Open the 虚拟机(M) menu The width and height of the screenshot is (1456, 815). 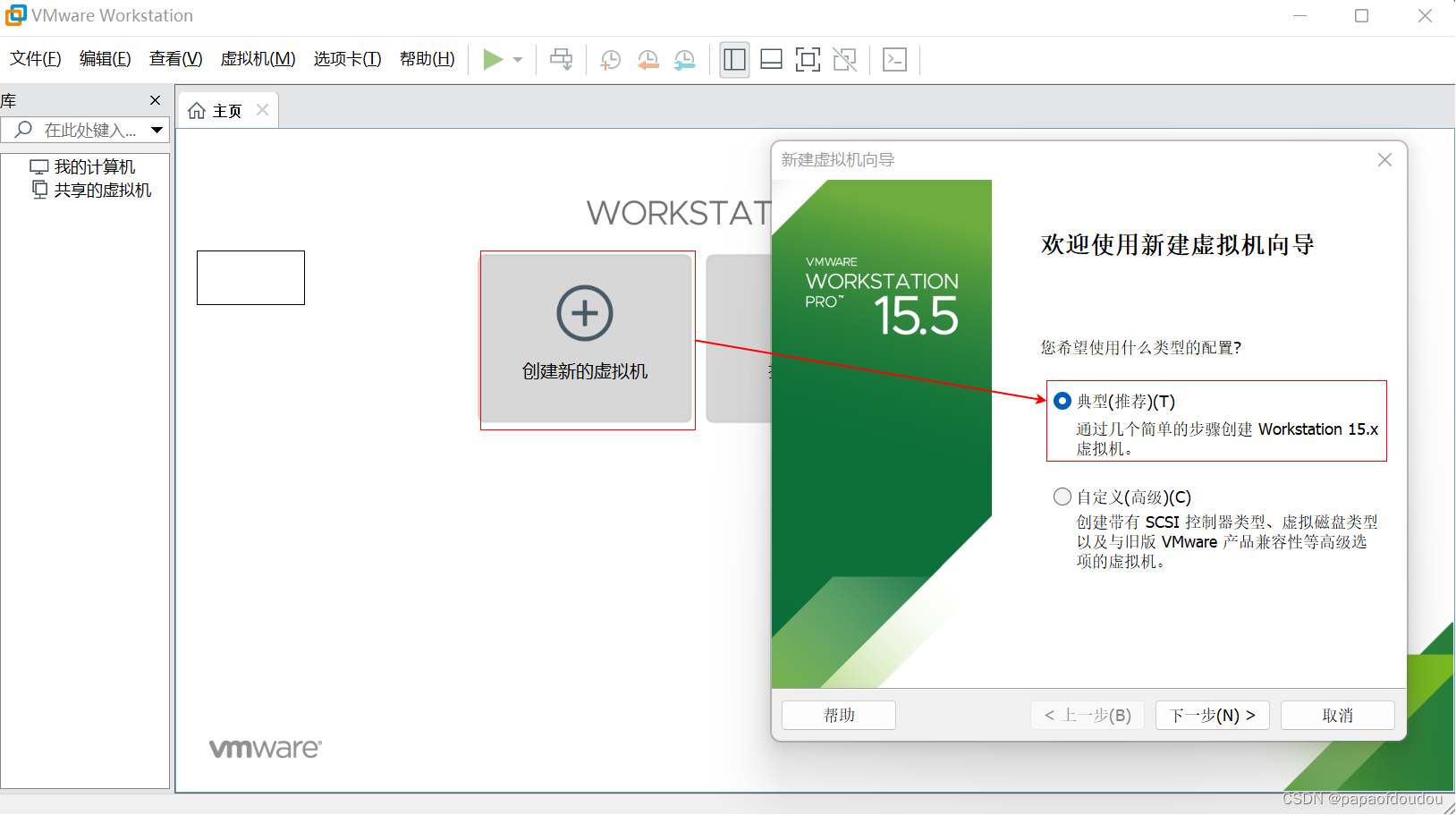click(x=258, y=59)
